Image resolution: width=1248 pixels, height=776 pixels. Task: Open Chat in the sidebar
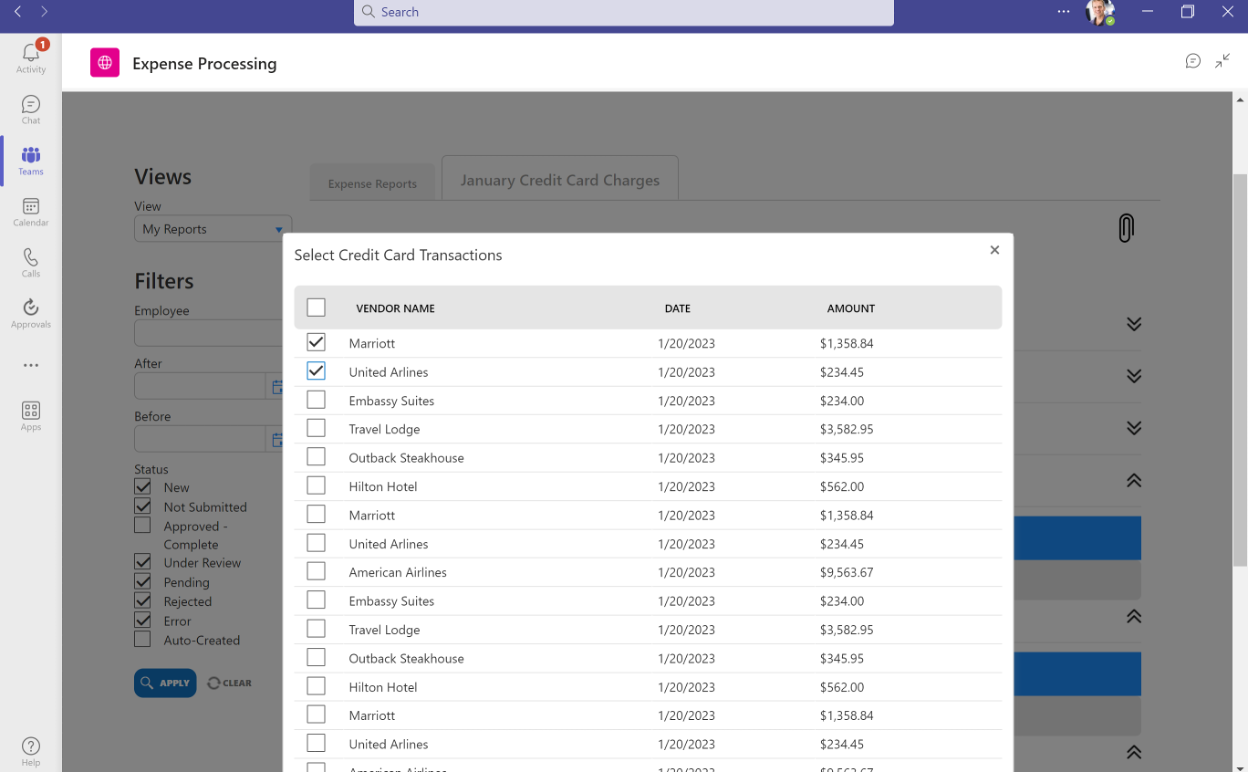click(31, 110)
